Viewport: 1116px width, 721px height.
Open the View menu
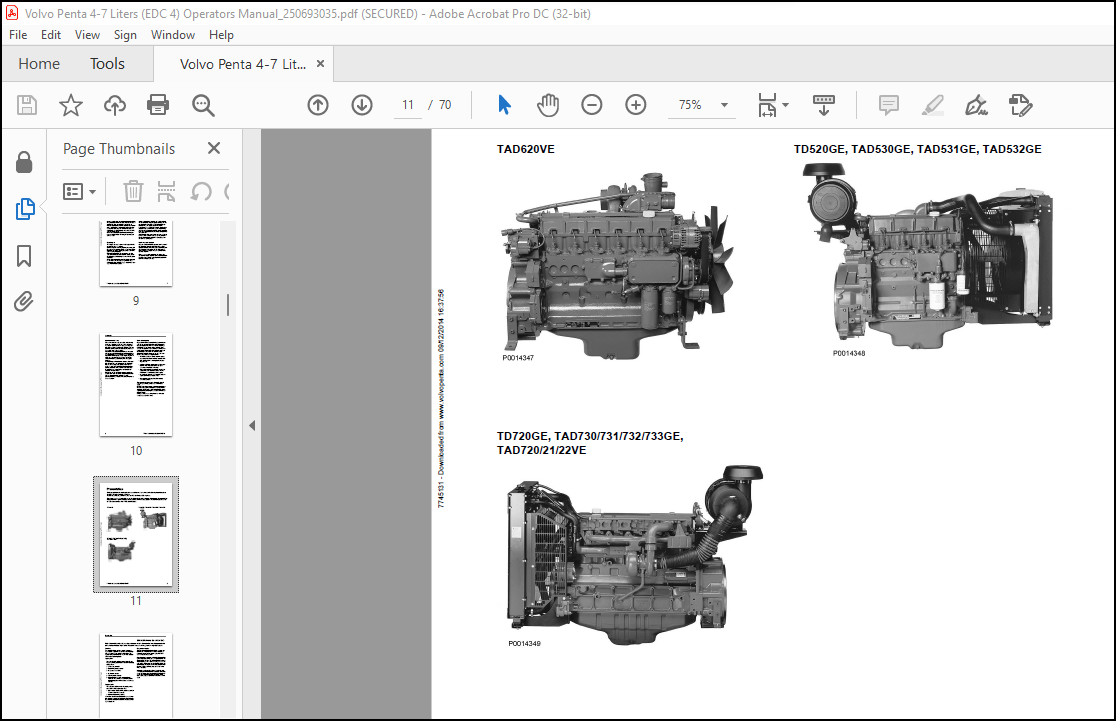[x=88, y=35]
